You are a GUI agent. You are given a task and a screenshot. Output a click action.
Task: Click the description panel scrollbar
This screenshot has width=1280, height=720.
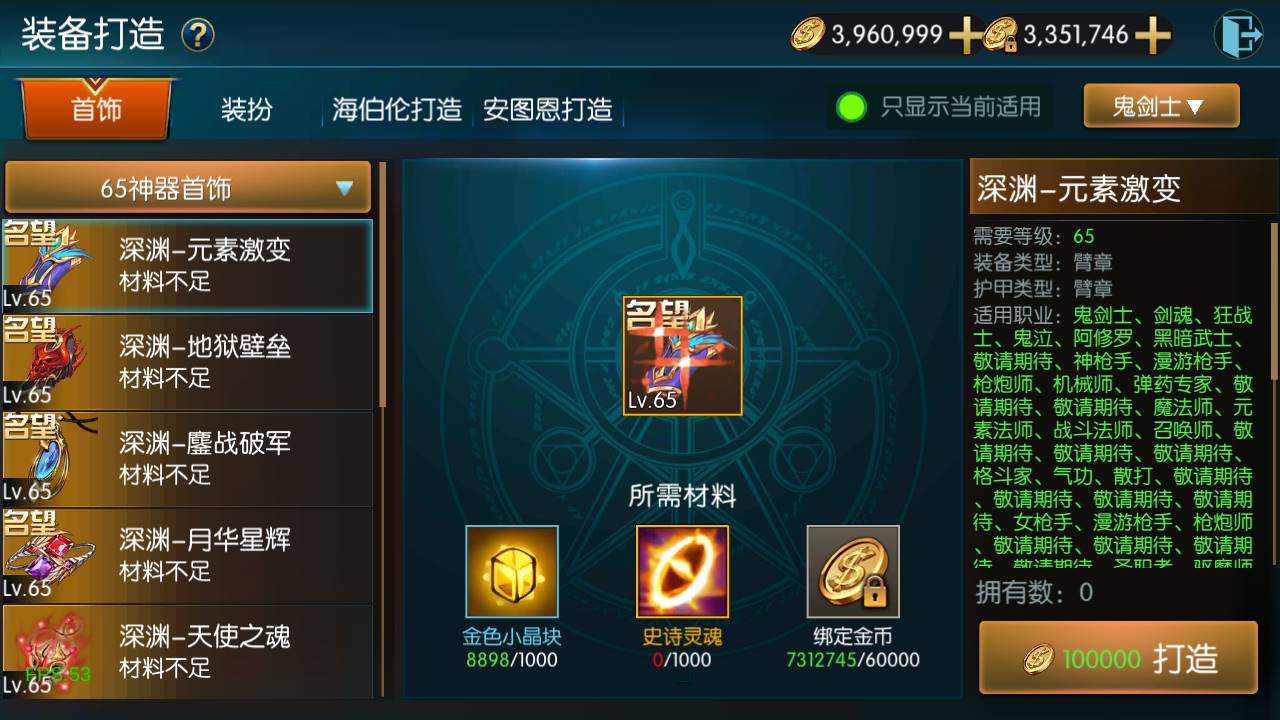(1274, 302)
